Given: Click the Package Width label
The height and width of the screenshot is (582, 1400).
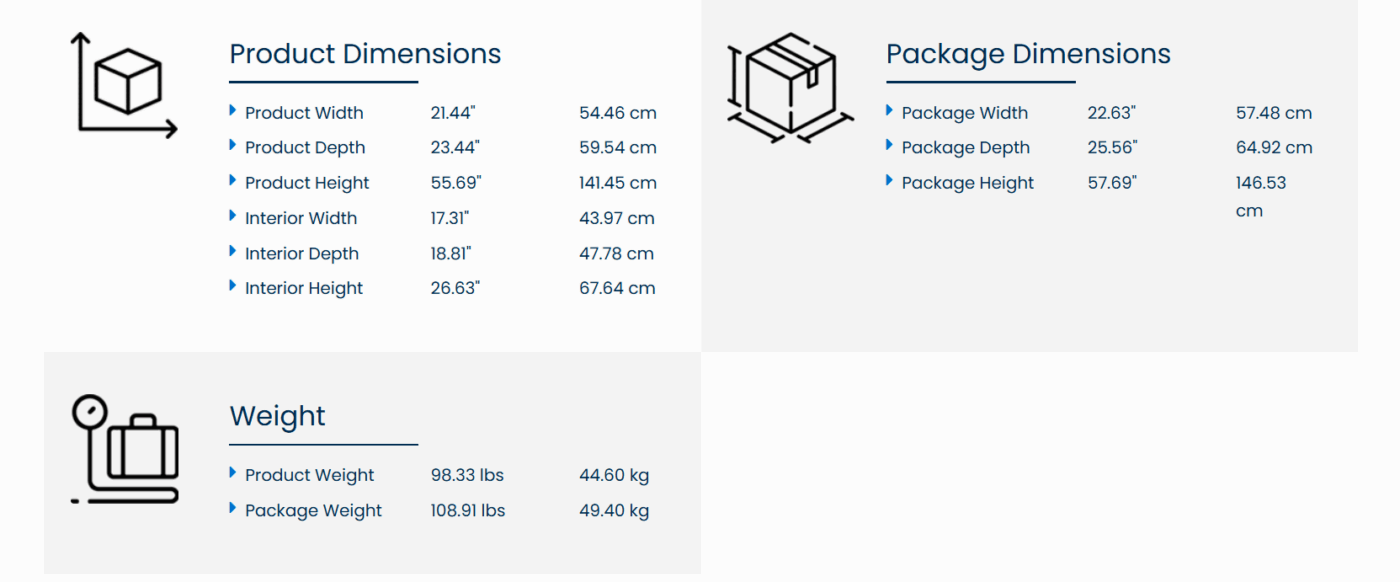Looking at the screenshot, I should point(964,113).
